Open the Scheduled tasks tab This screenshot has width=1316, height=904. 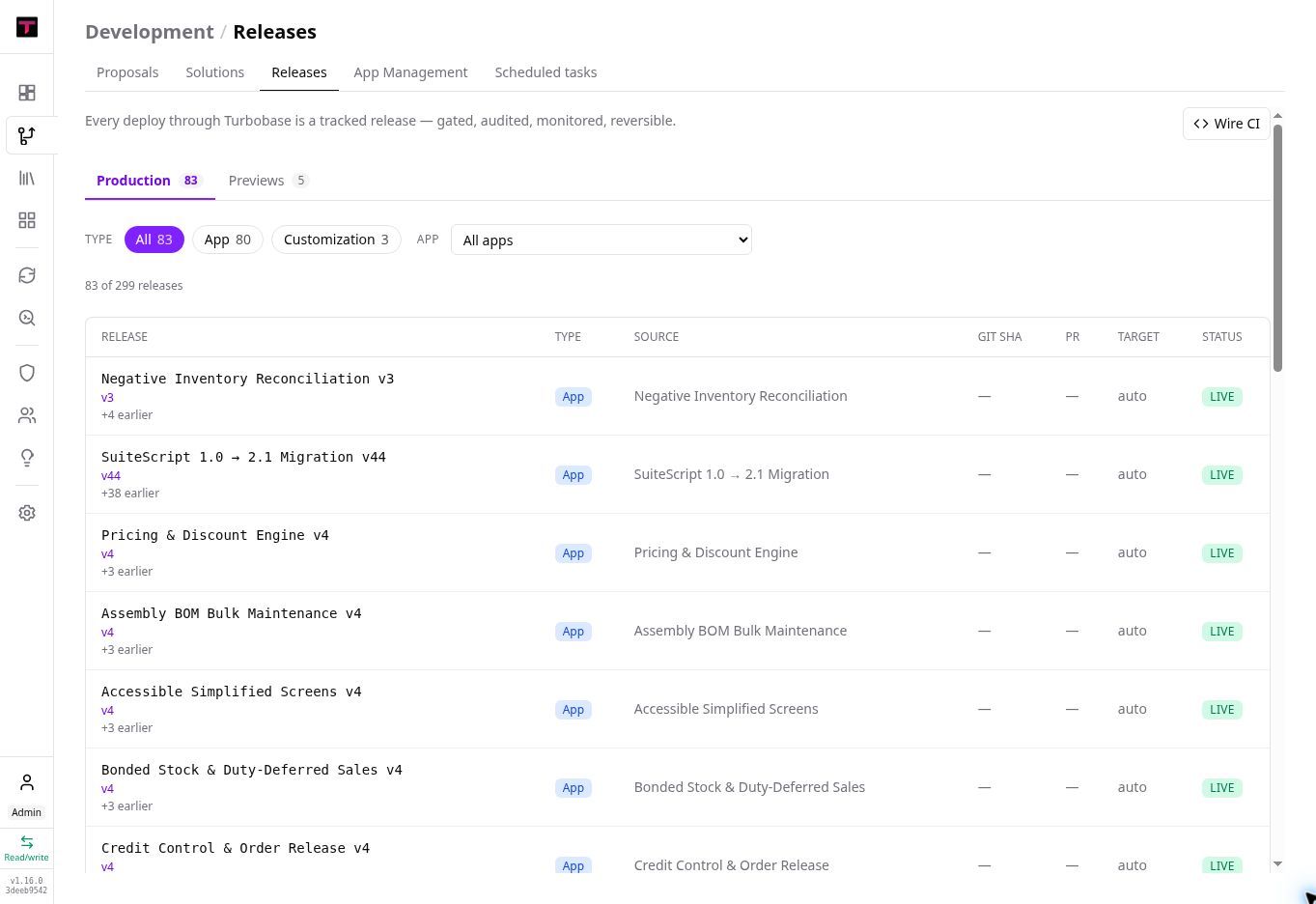coord(546,72)
